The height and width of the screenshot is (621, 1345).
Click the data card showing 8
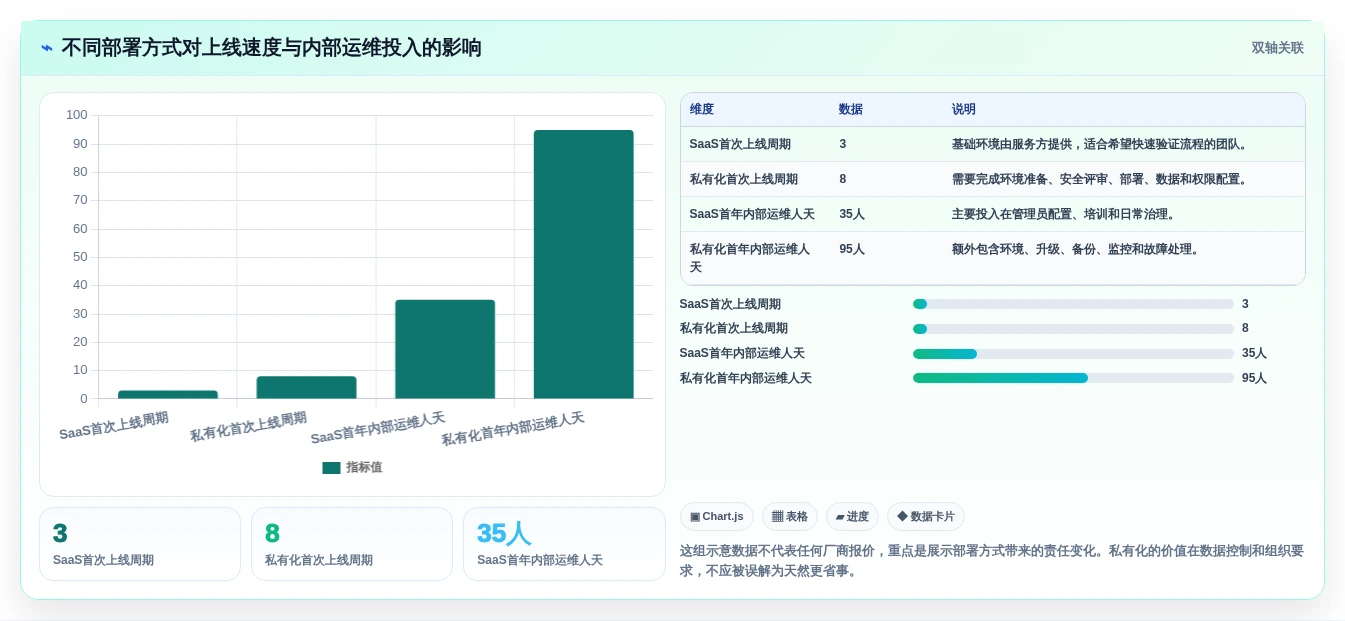point(352,544)
